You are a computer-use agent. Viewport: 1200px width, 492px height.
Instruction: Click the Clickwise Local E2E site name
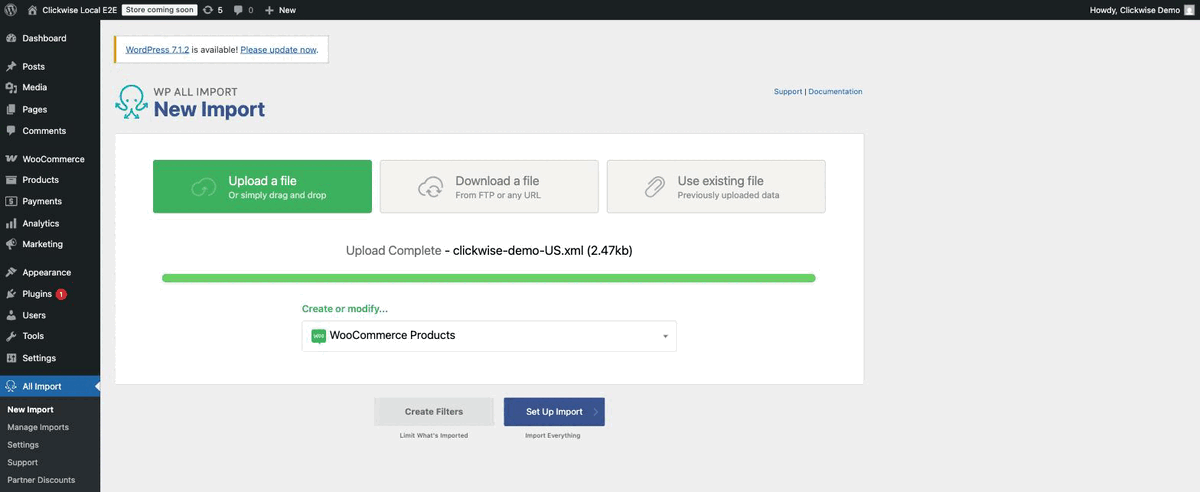point(79,10)
